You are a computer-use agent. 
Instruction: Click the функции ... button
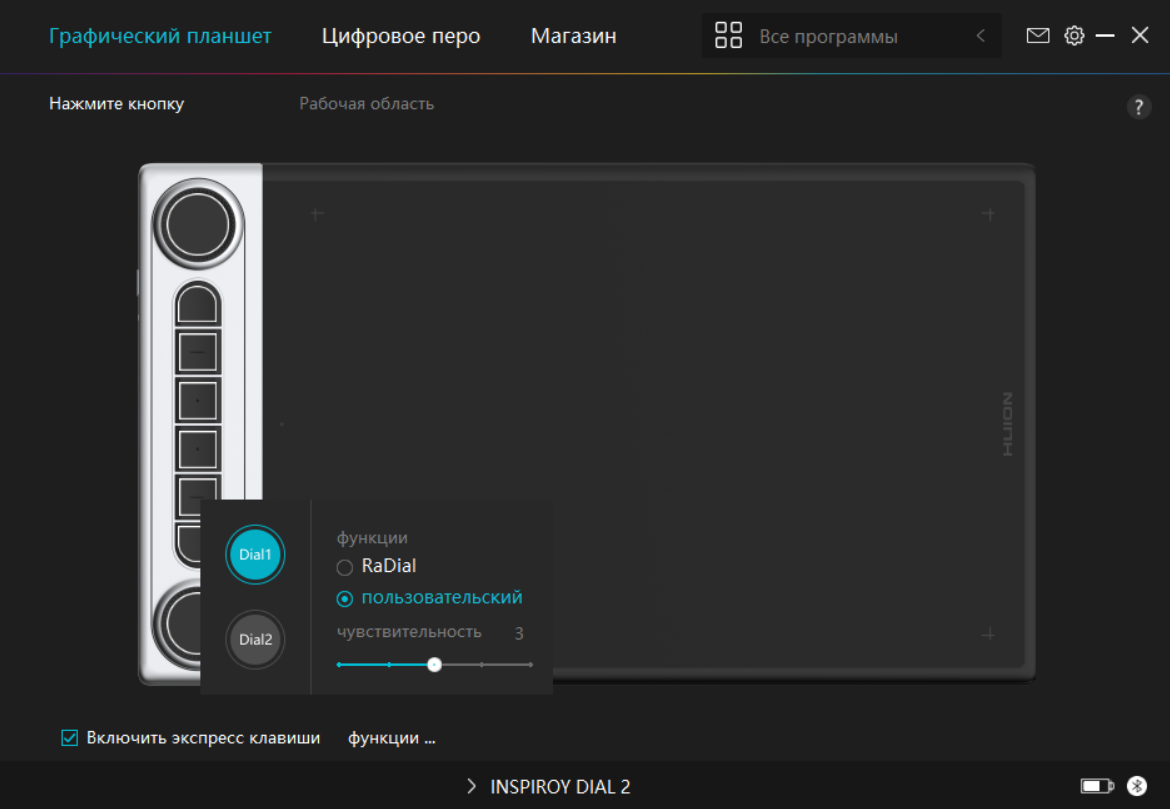pos(391,738)
